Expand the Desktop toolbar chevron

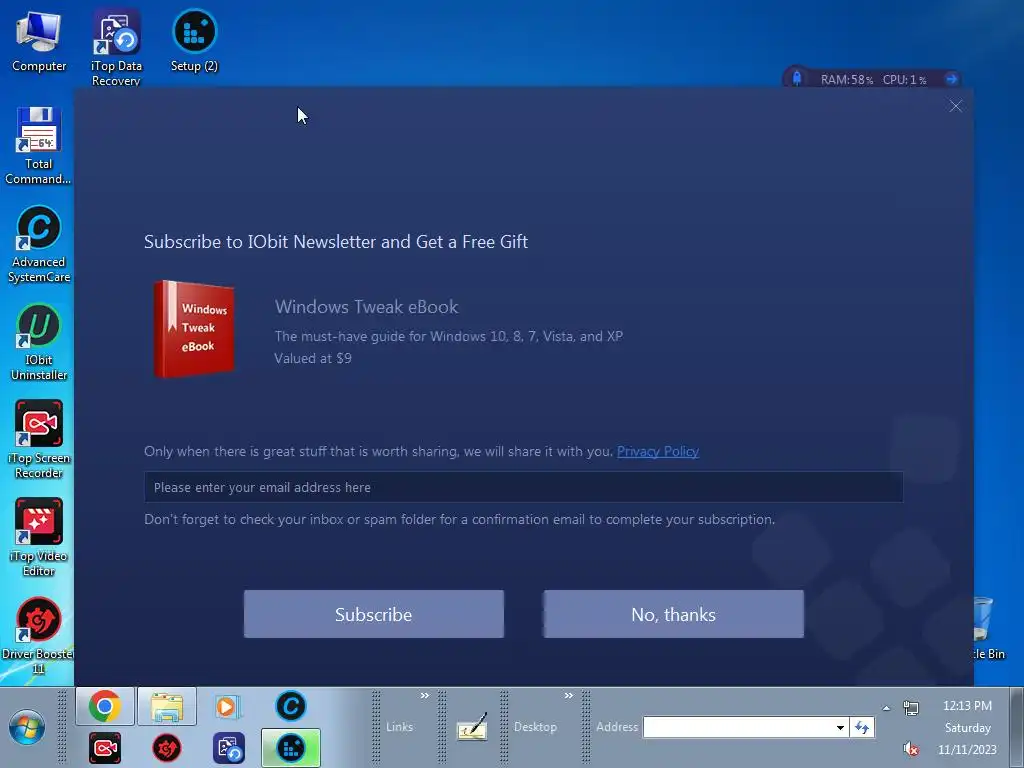pyautogui.click(x=568, y=696)
